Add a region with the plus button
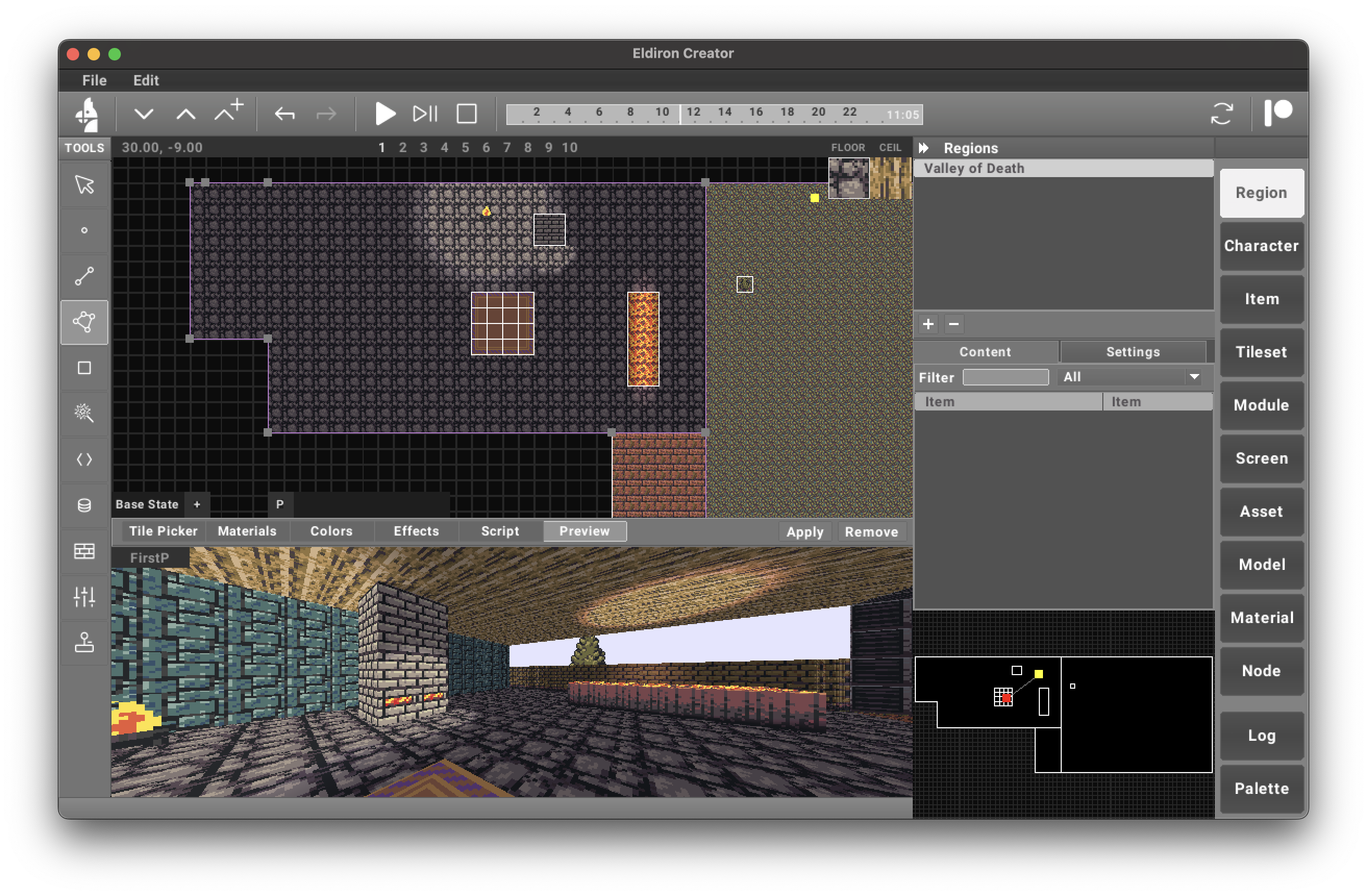The image size is (1367, 896). [x=928, y=325]
